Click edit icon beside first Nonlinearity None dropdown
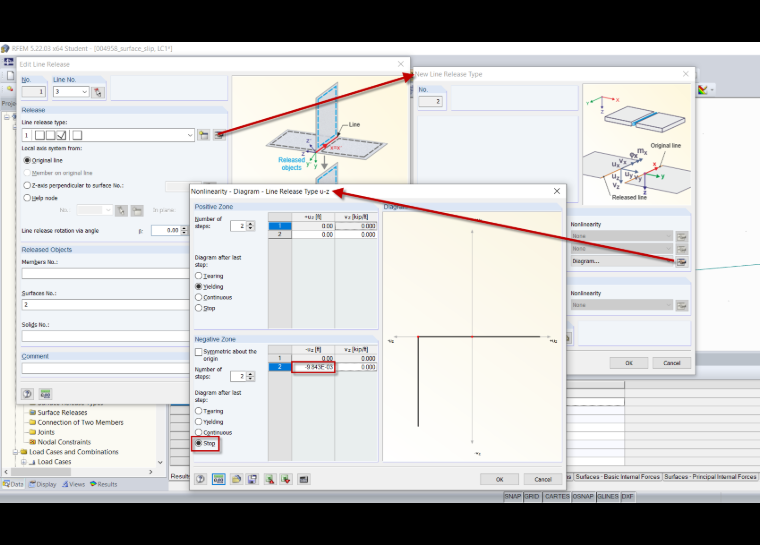This screenshot has height=545, width=760. pyautogui.click(x=681, y=236)
